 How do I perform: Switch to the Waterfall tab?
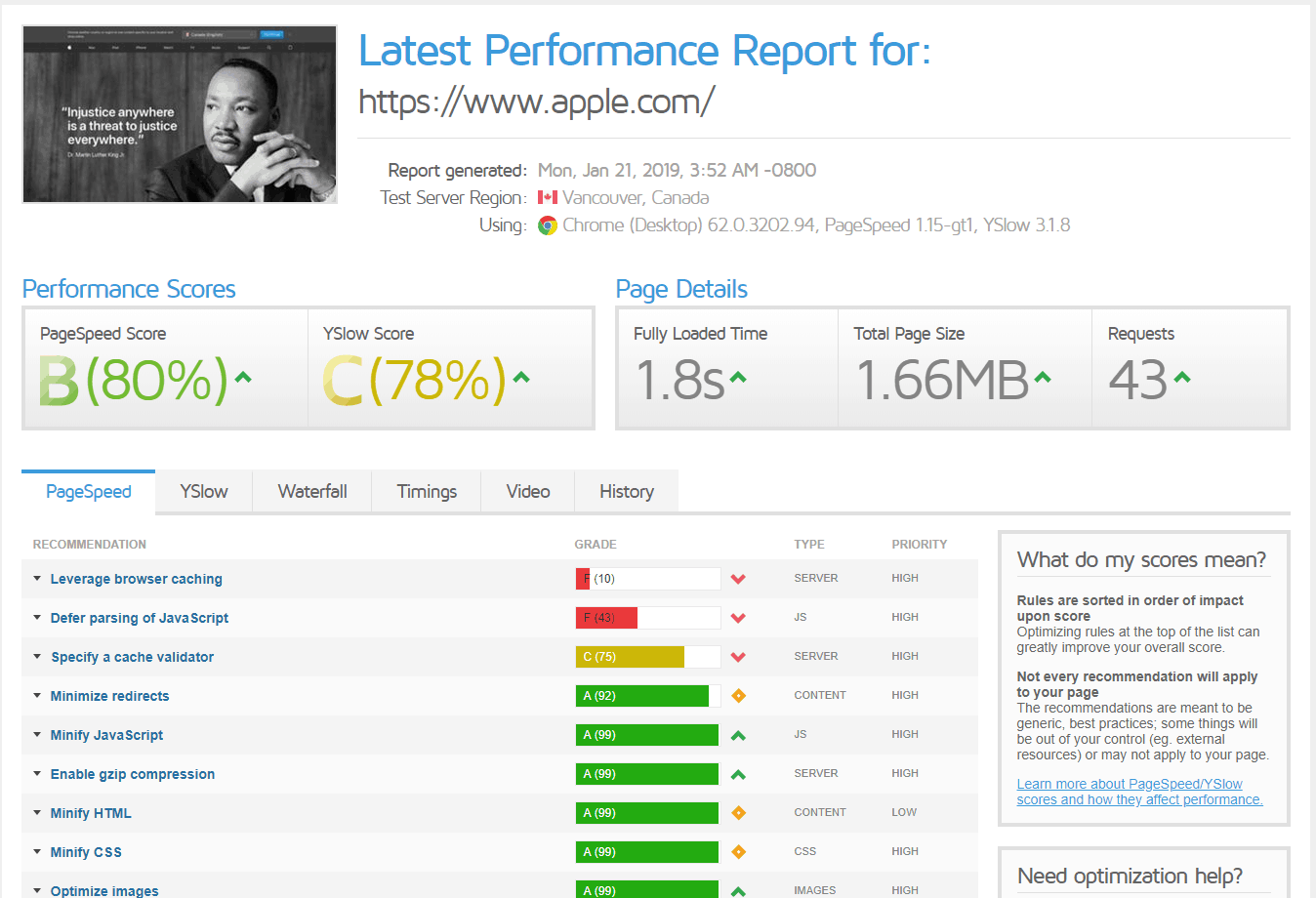click(311, 491)
